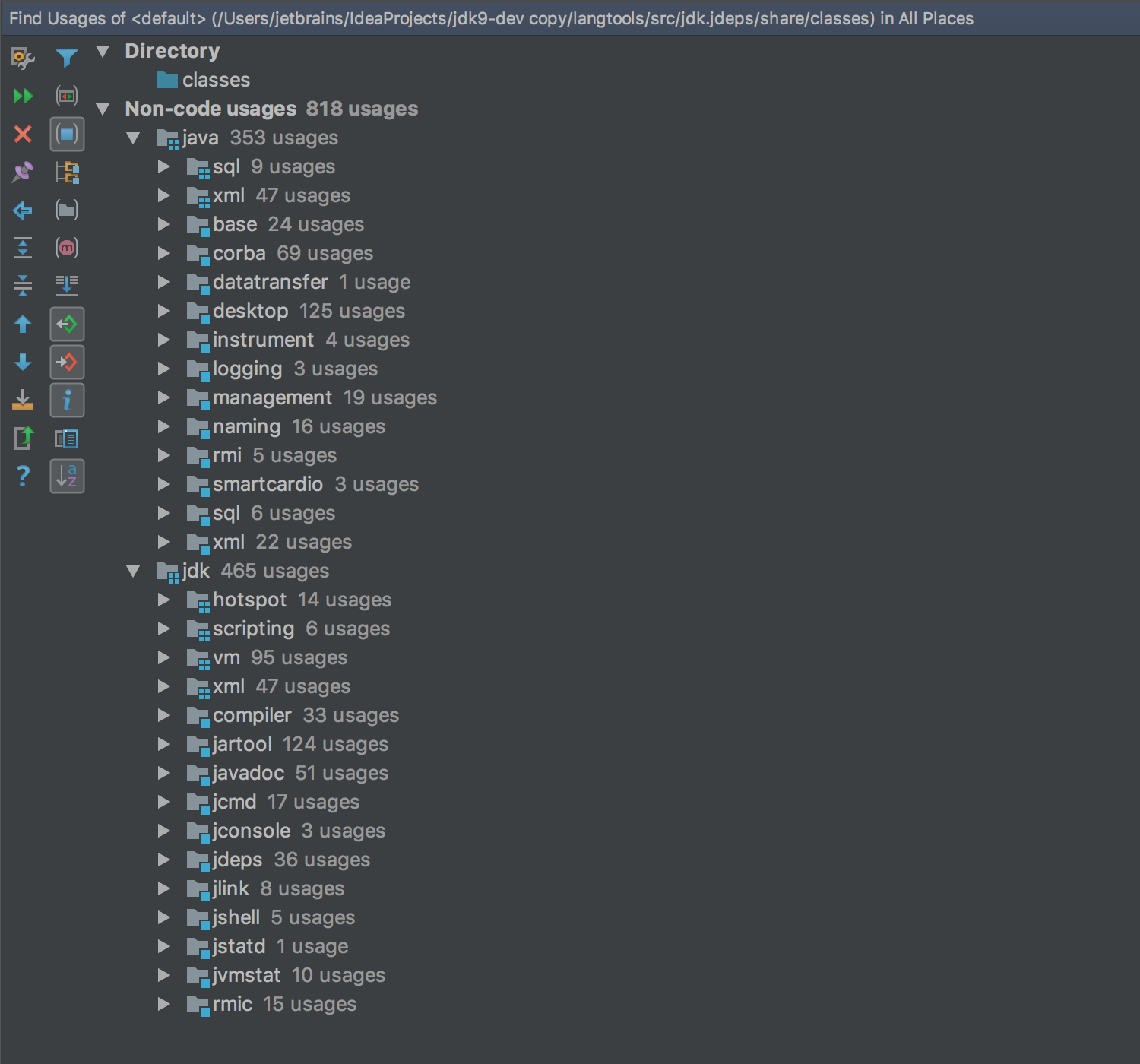Image resolution: width=1140 pixels, height=1064 pixels.
Task: Collapse the Non-code usages node
Action: (103, 109)
